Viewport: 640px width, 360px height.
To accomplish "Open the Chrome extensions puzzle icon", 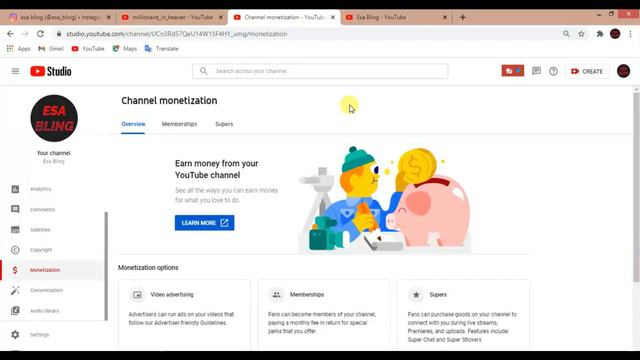I will (x=600, y=34).
